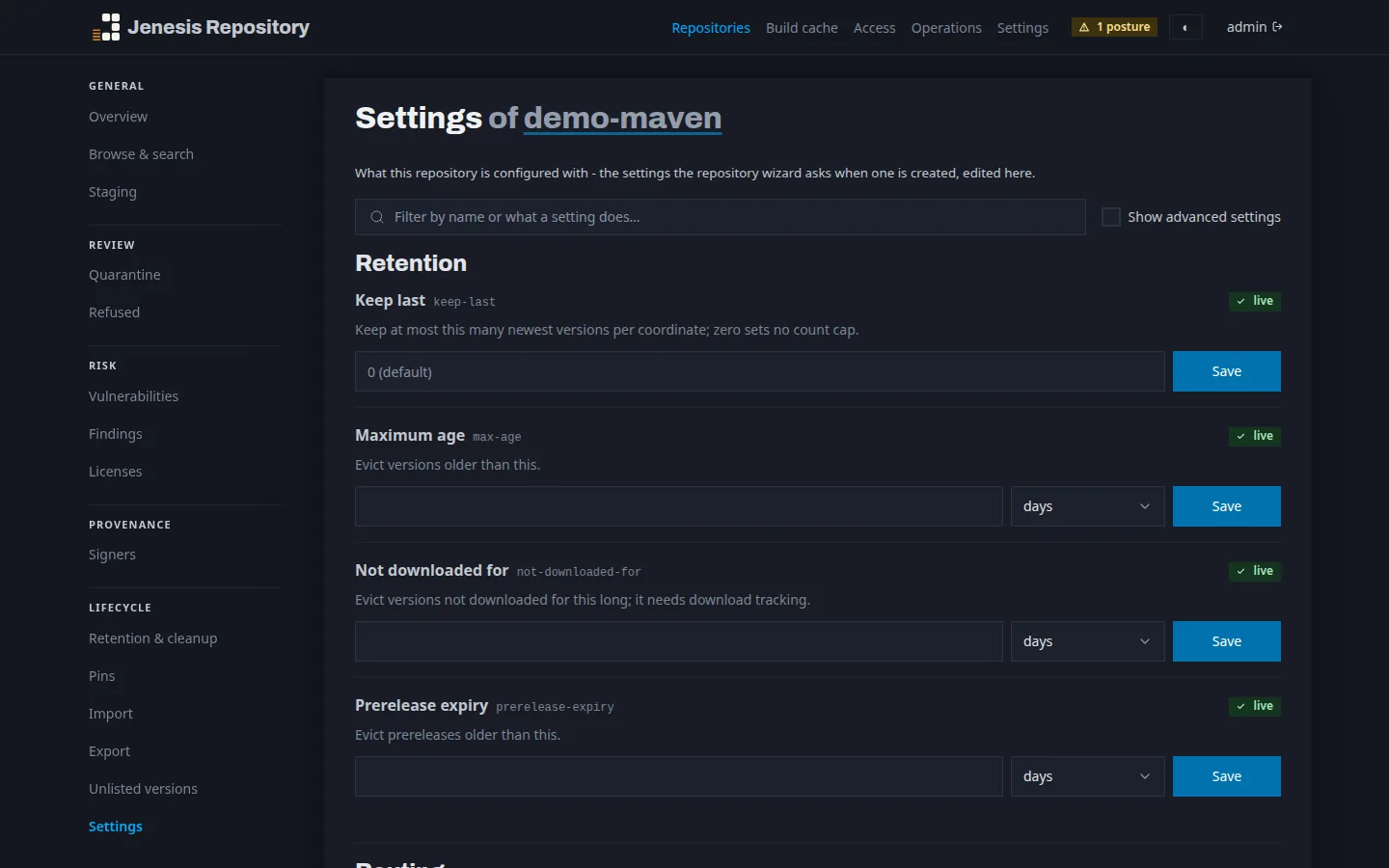Open Unlisted versions in the sidebar

[143, 789]
